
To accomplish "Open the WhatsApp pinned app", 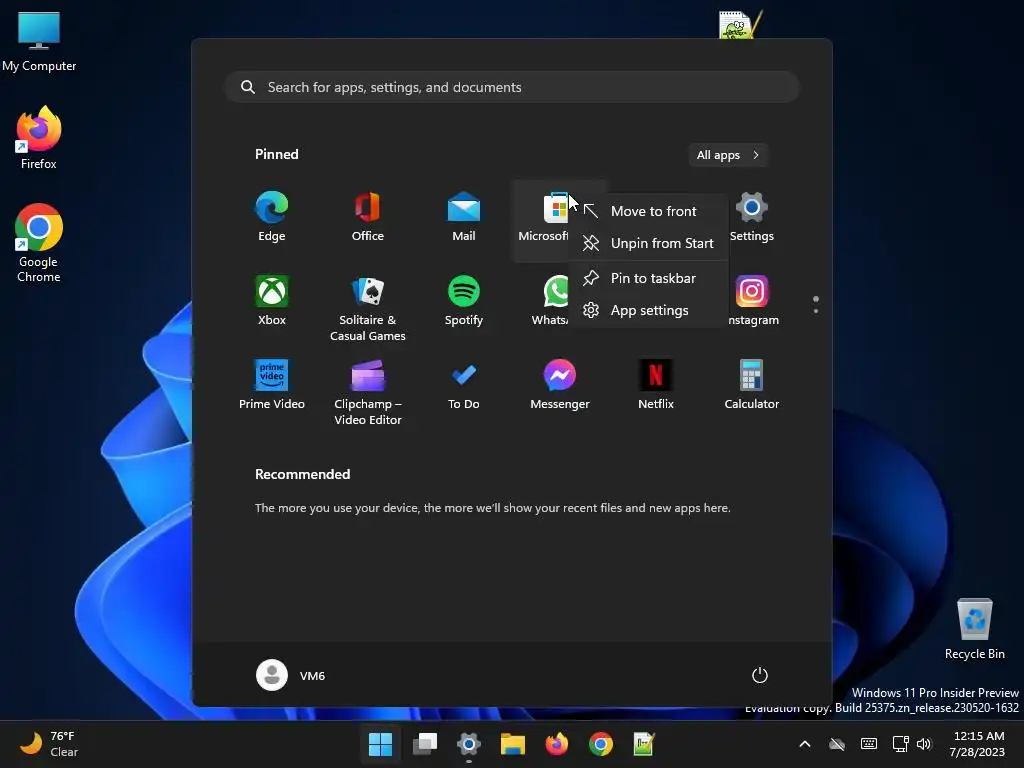I will click(x=550, y=301).
